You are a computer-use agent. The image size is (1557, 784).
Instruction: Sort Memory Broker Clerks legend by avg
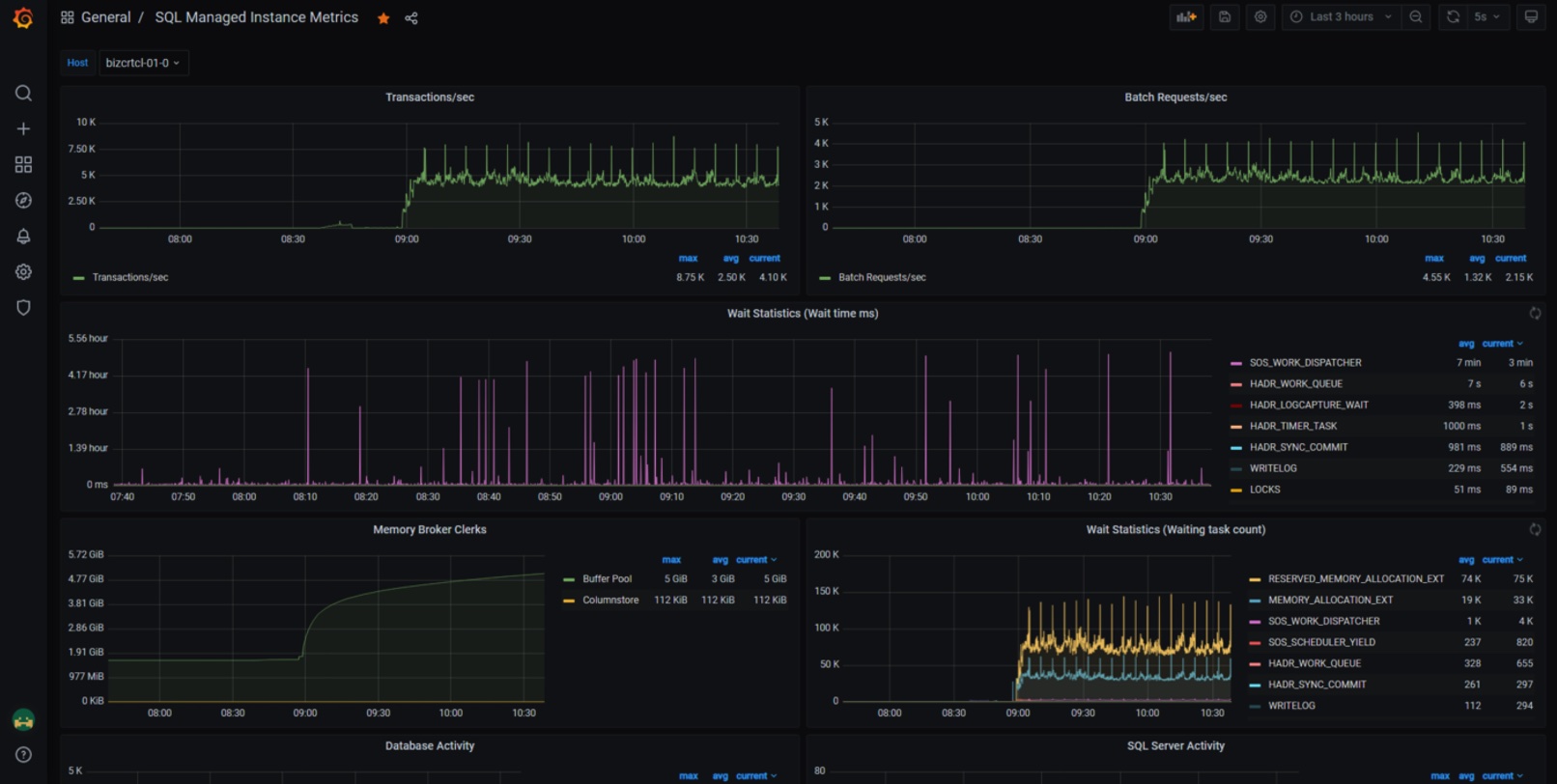pos(720,560)
